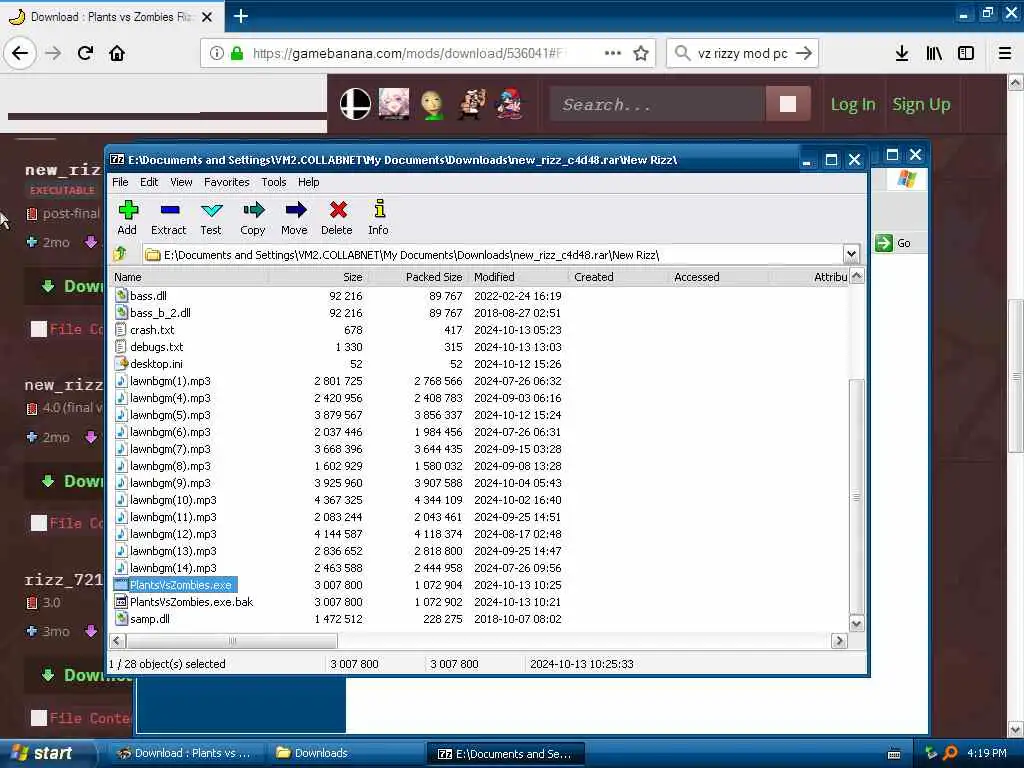
Task: Click the red Delete icon
Action: click(x=338, y=210)
